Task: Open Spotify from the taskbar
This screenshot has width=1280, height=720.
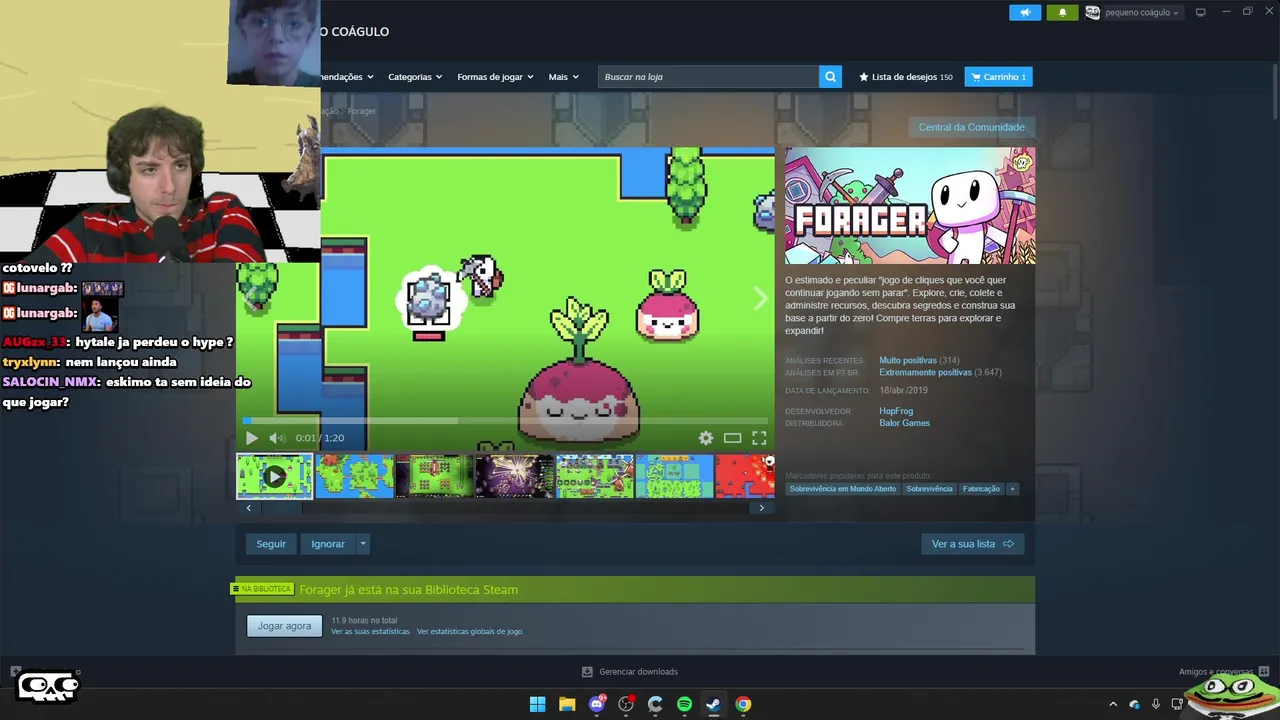Action: tap(684, 704)
